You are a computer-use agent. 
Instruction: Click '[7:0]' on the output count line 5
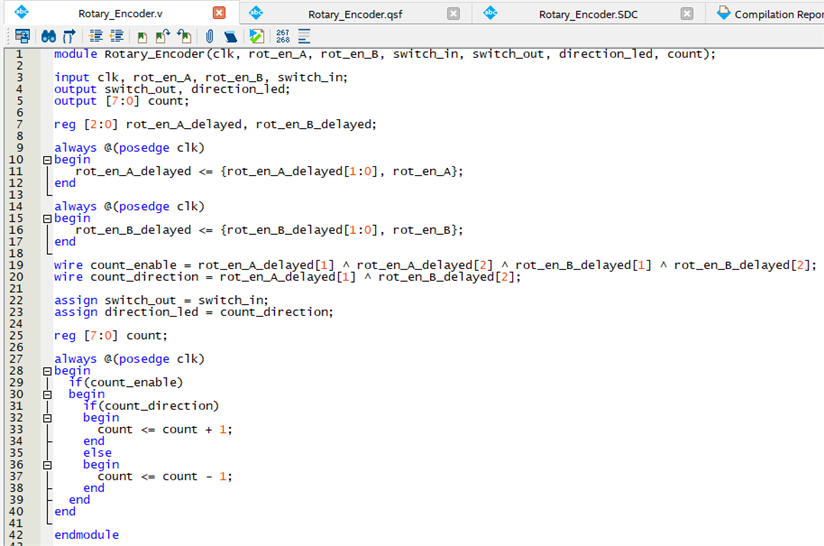[x=122, y=101]
